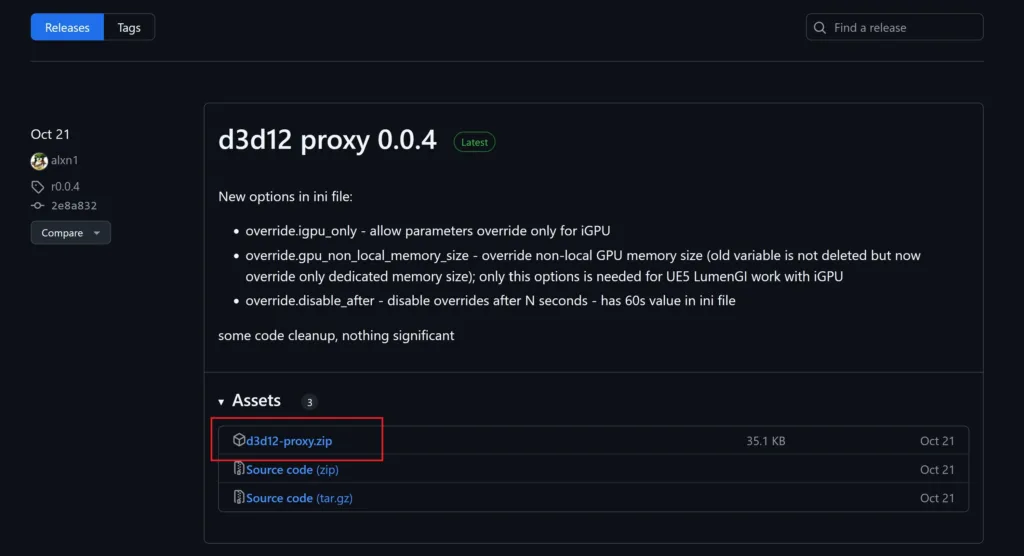Open the Compare dropdown
This screenshot has height=556, width=1024.
tap(71, 233)
